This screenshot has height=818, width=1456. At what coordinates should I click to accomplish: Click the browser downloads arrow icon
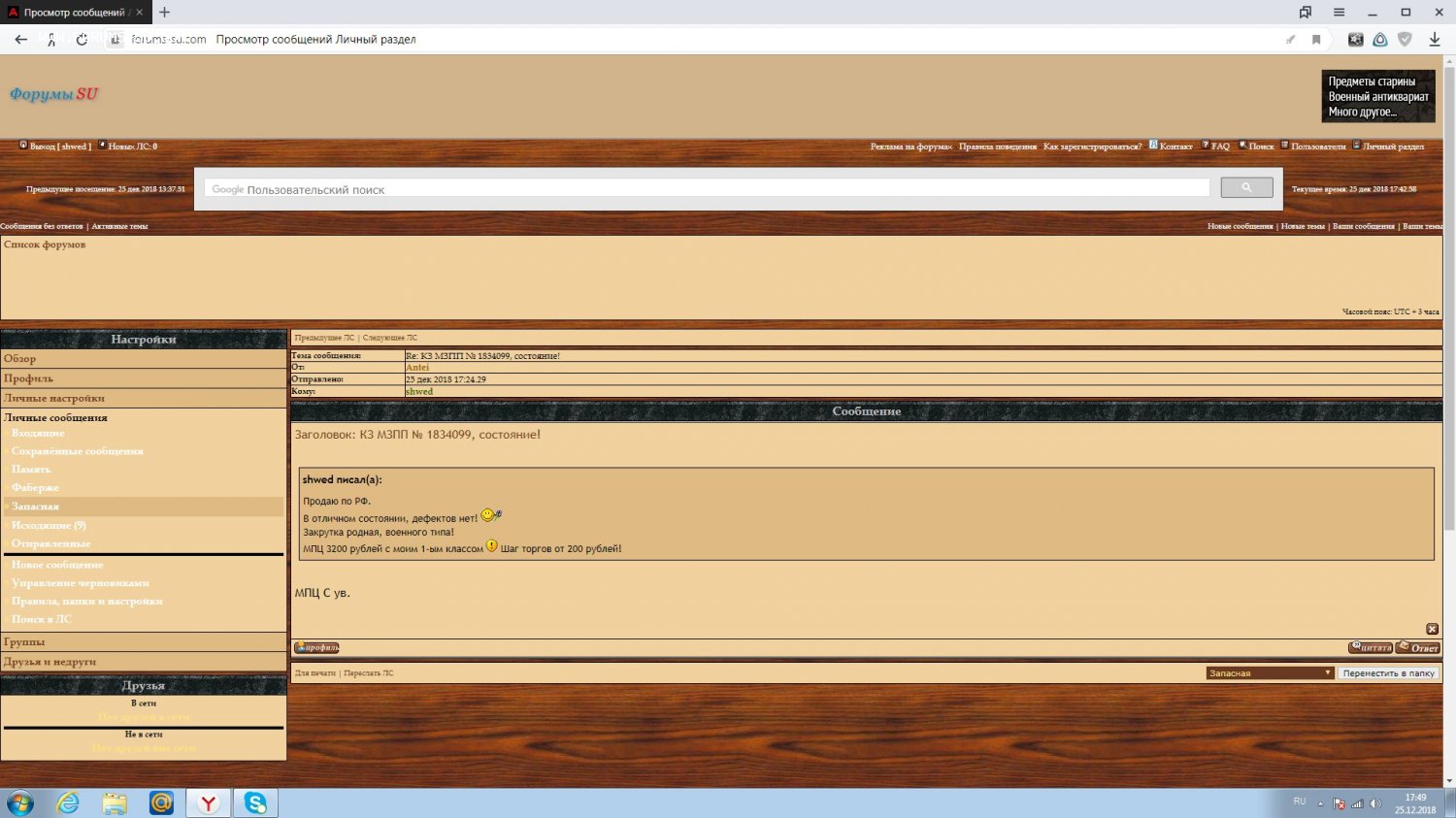(1434, 40)
